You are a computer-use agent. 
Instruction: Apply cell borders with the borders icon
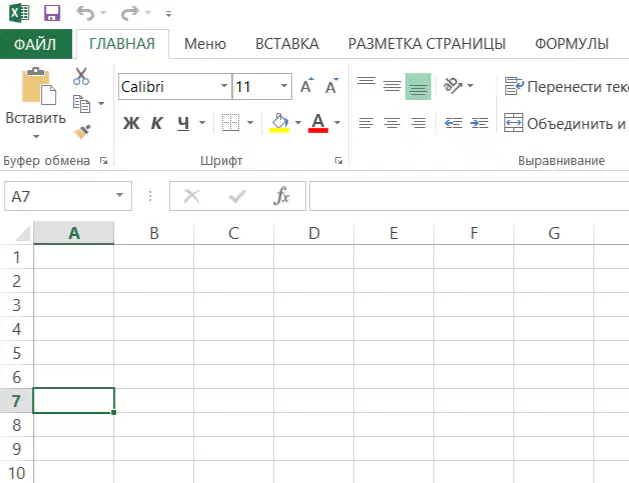point(231,122)
